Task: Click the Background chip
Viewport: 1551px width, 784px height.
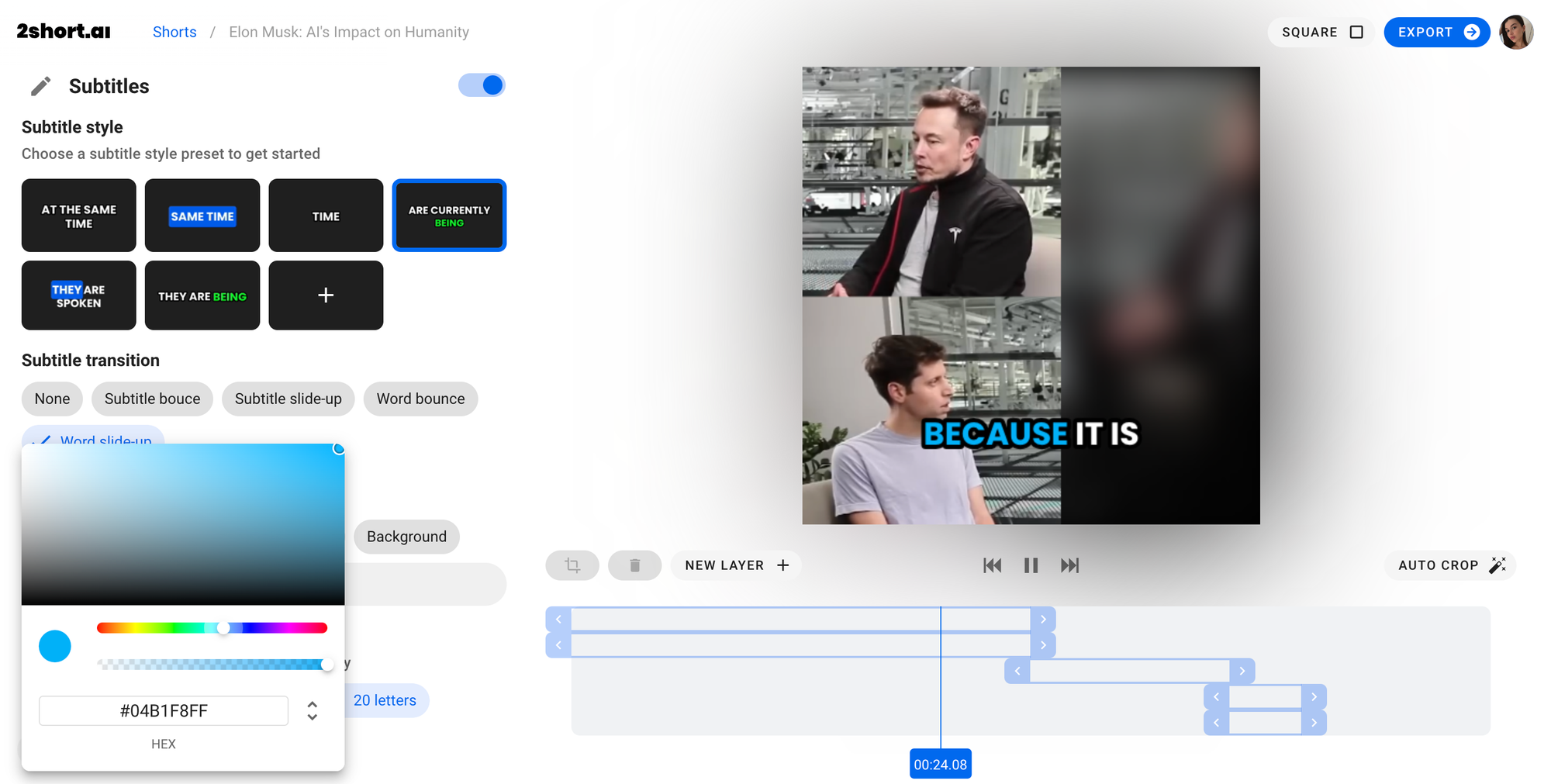Action: (406, 537)
